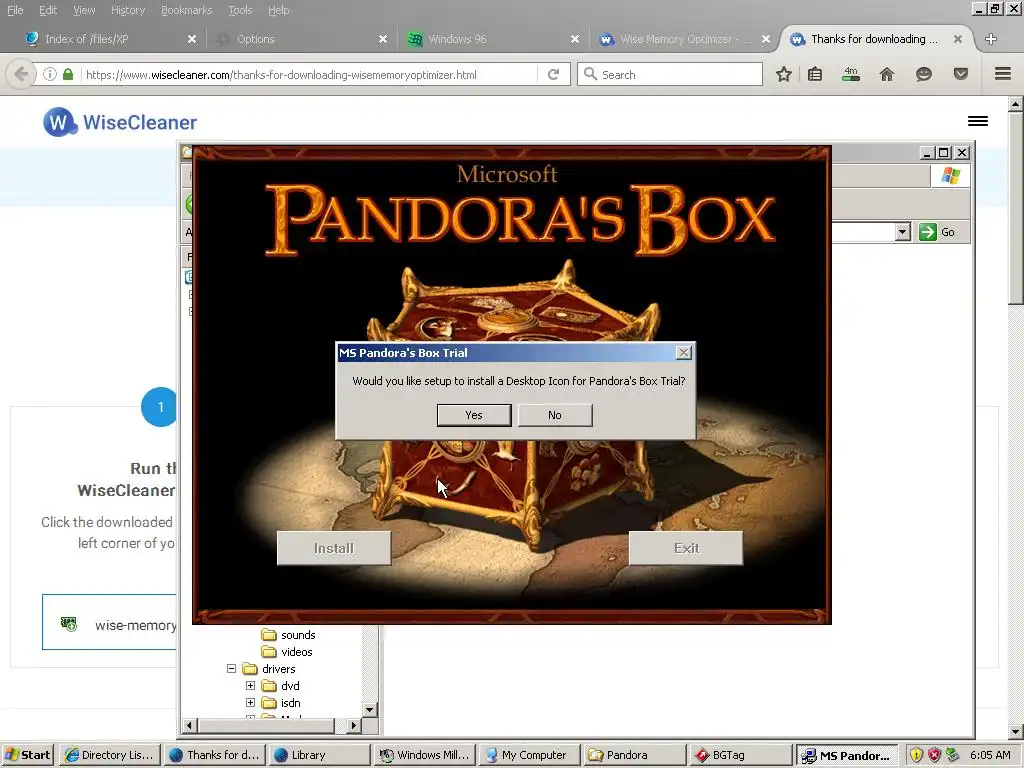The height and width of the screenshot is (768, 1024).
Task: Select the videos folder in tree
Action: pos(296,652)
